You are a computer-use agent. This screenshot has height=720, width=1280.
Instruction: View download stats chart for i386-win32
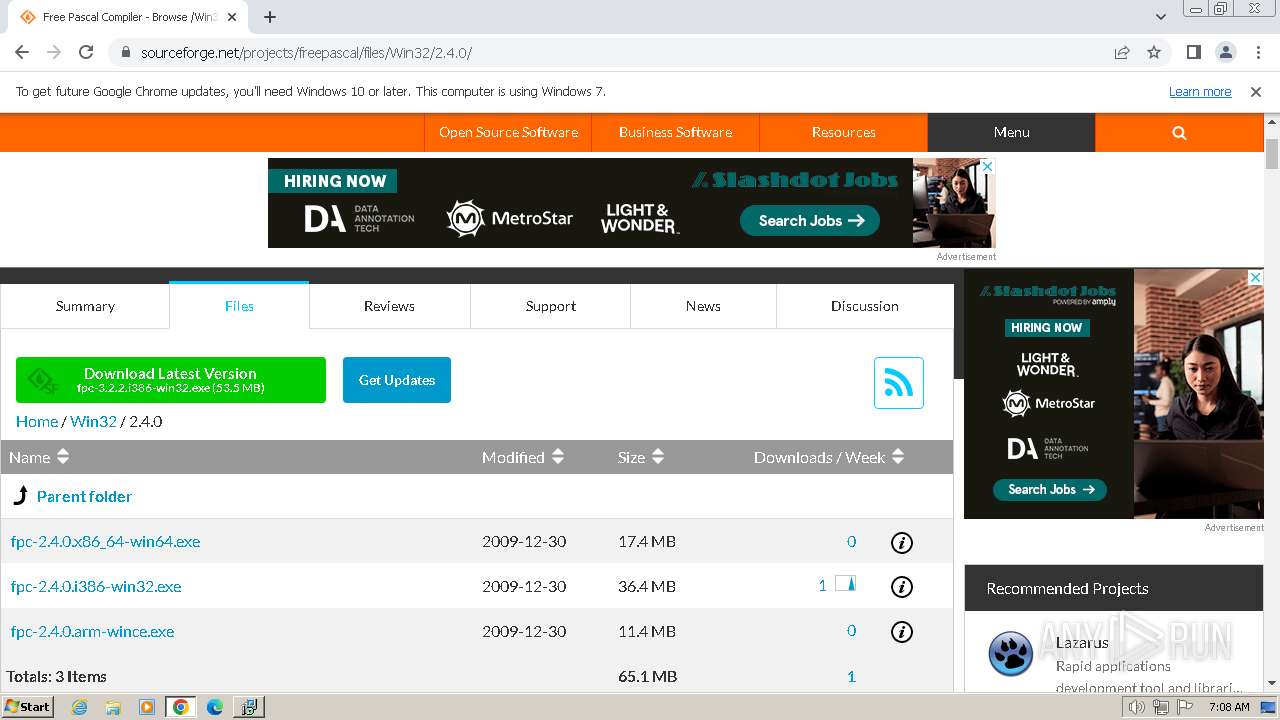[x=845, y=584]
